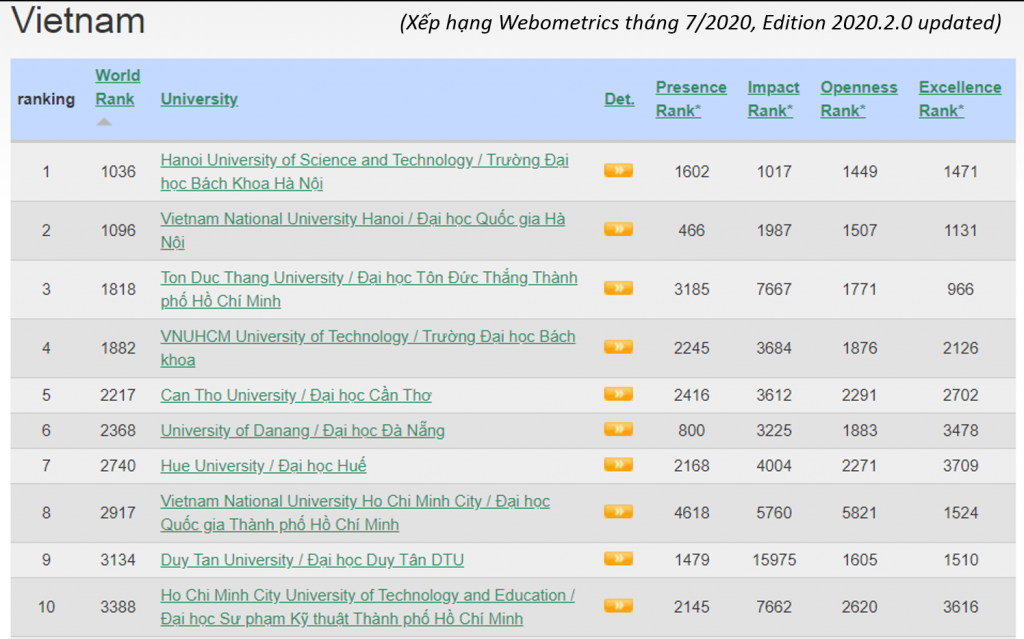
Task: Click the Webometrics 7/2020 edition caption
Action: 700,23
